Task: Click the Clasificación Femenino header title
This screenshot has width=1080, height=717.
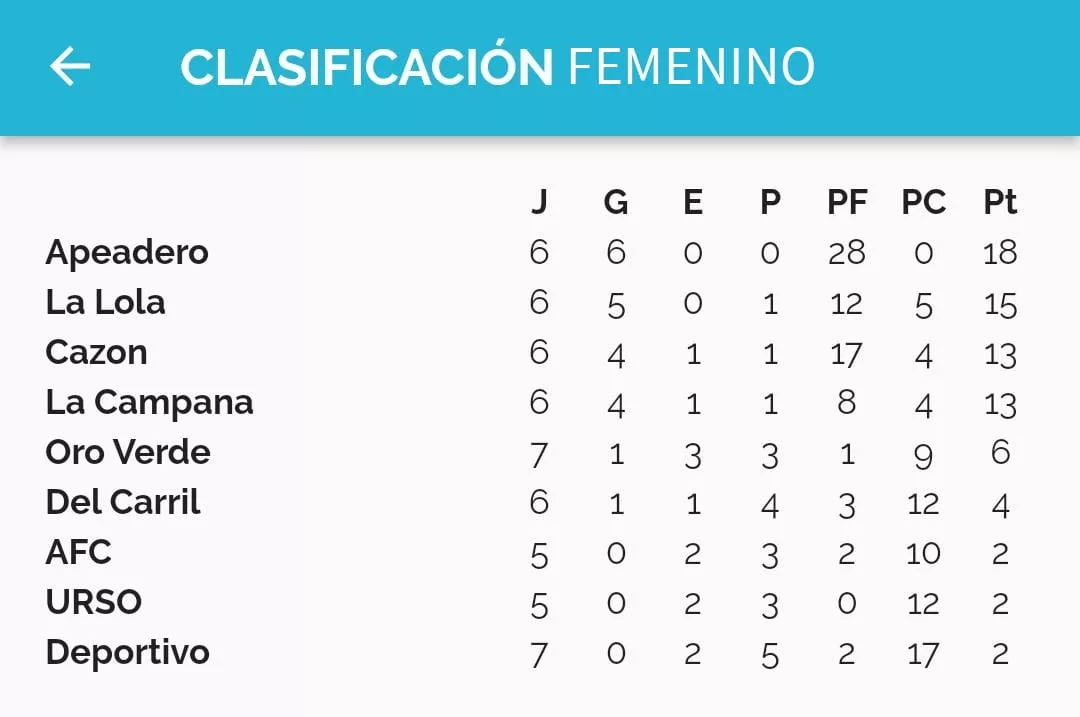Action: click(497, 67)
